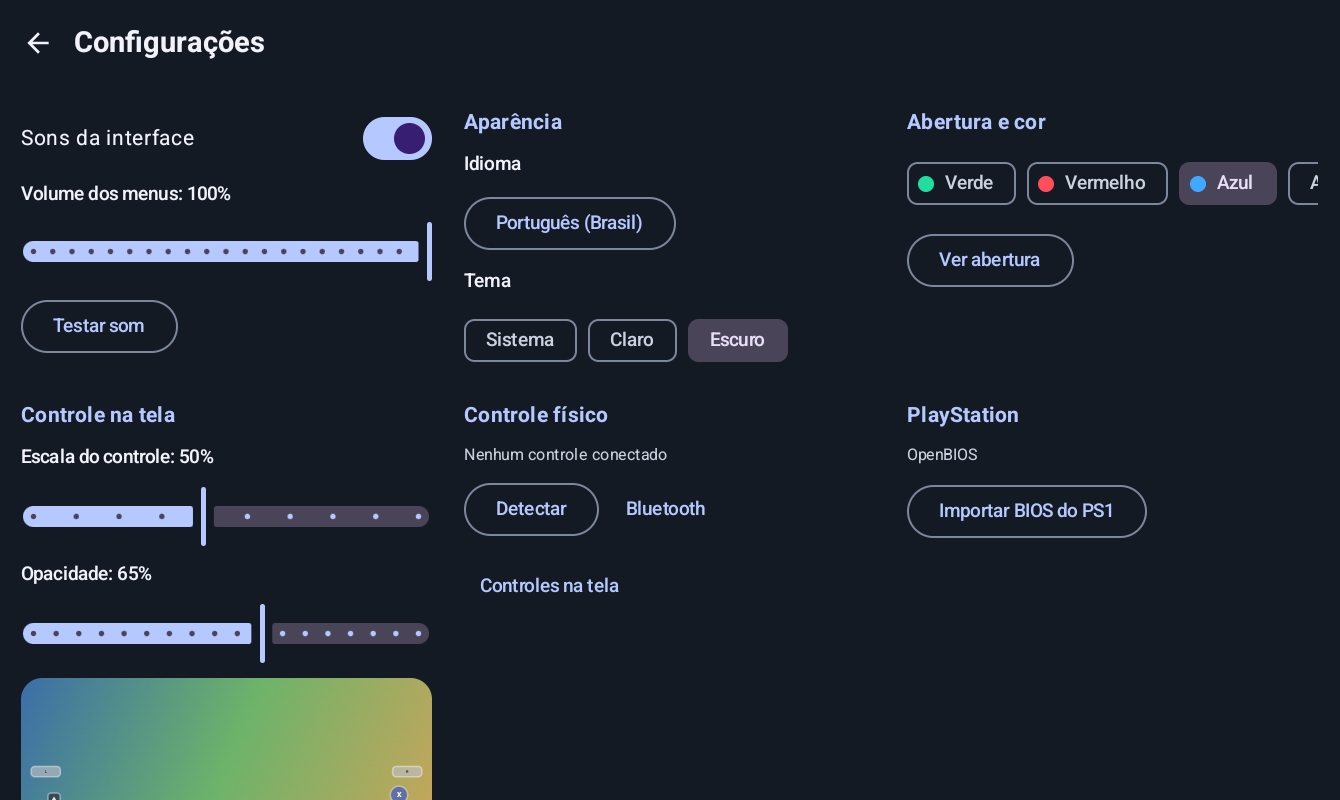The height and width of the screenshot is (800, 1340).
Task: Open the Português (Brasil) language selector
Action: (570, 223)
